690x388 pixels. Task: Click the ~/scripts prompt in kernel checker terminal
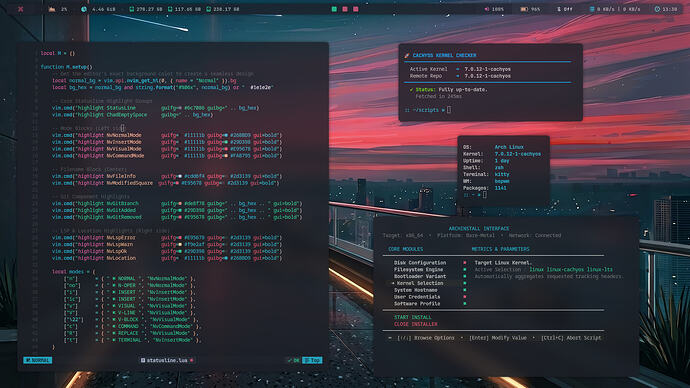click(x=426, y=110)
